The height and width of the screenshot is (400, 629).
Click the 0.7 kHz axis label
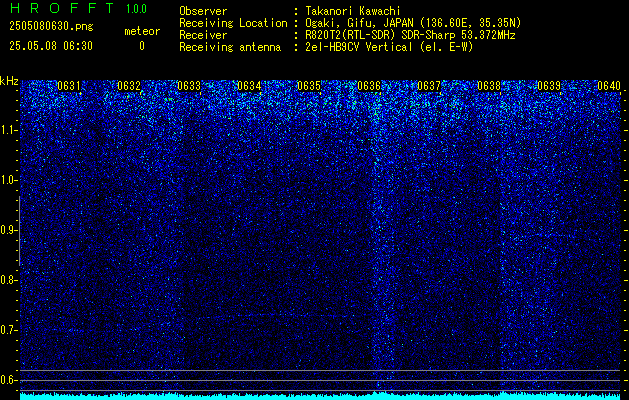click(x=7, y=330)
